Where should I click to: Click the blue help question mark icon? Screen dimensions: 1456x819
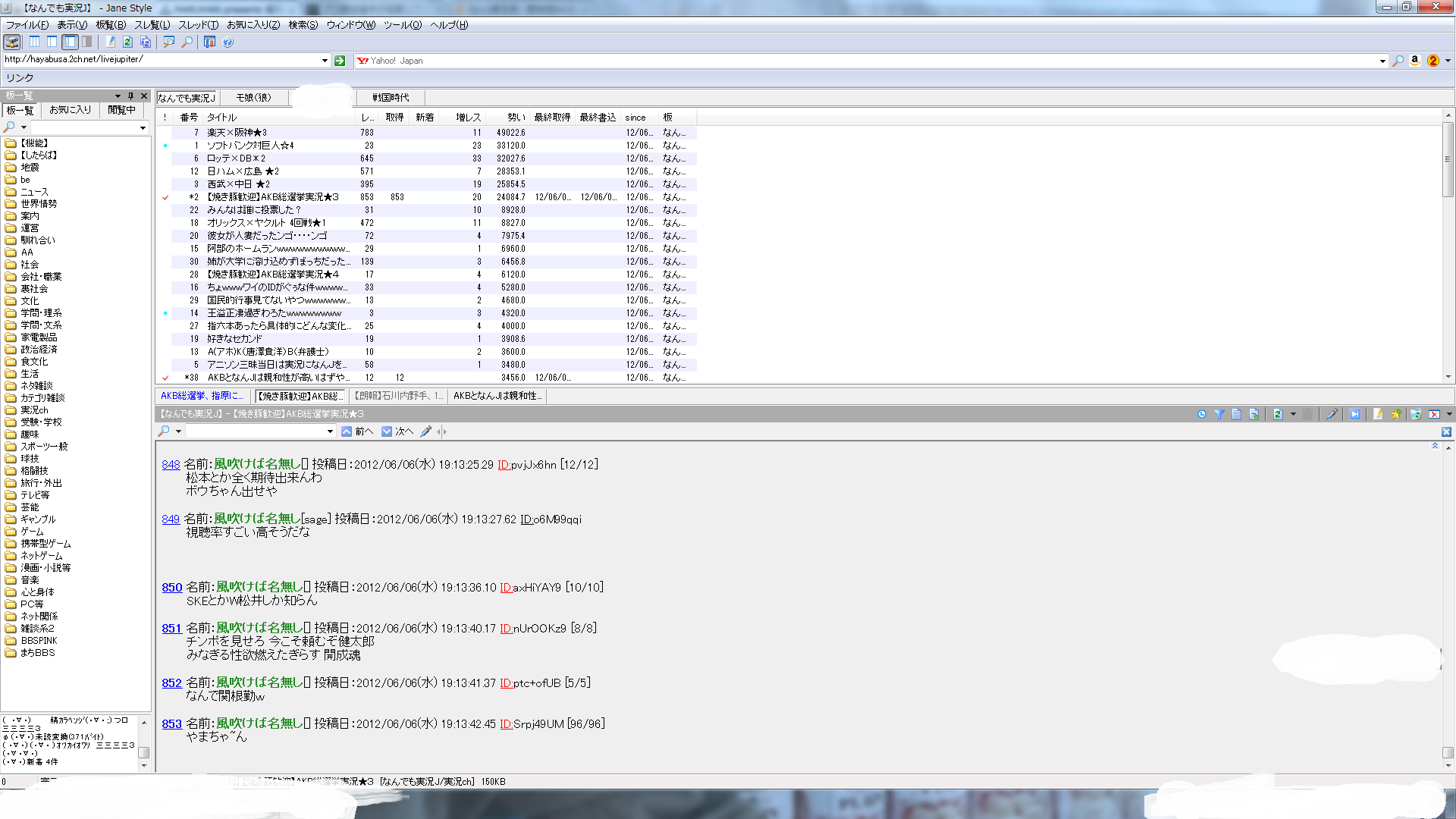coord(228,42)
